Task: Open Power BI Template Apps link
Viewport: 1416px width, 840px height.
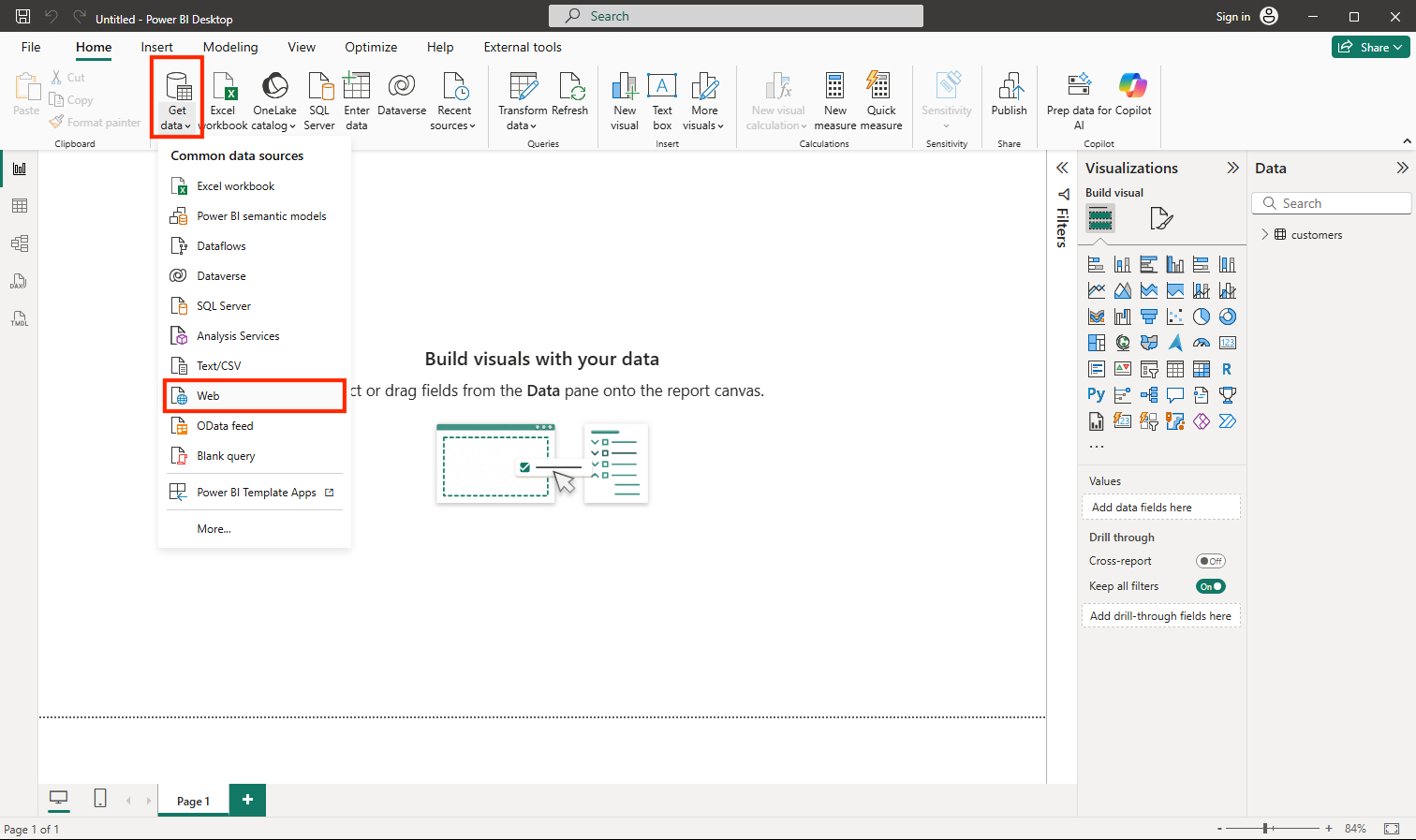Action: (x=255, y=493)
